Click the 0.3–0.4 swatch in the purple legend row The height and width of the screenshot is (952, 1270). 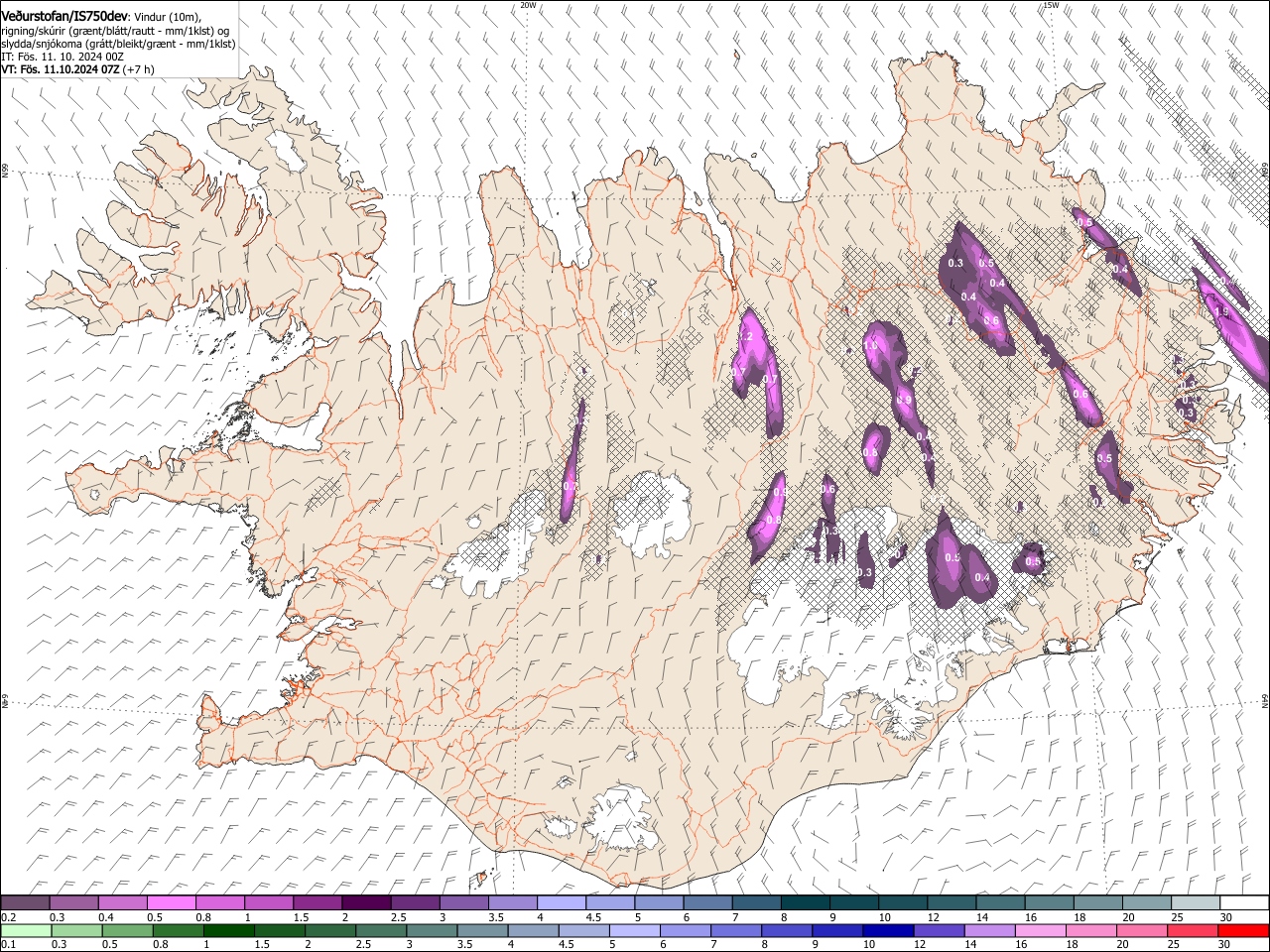(73, 903)
